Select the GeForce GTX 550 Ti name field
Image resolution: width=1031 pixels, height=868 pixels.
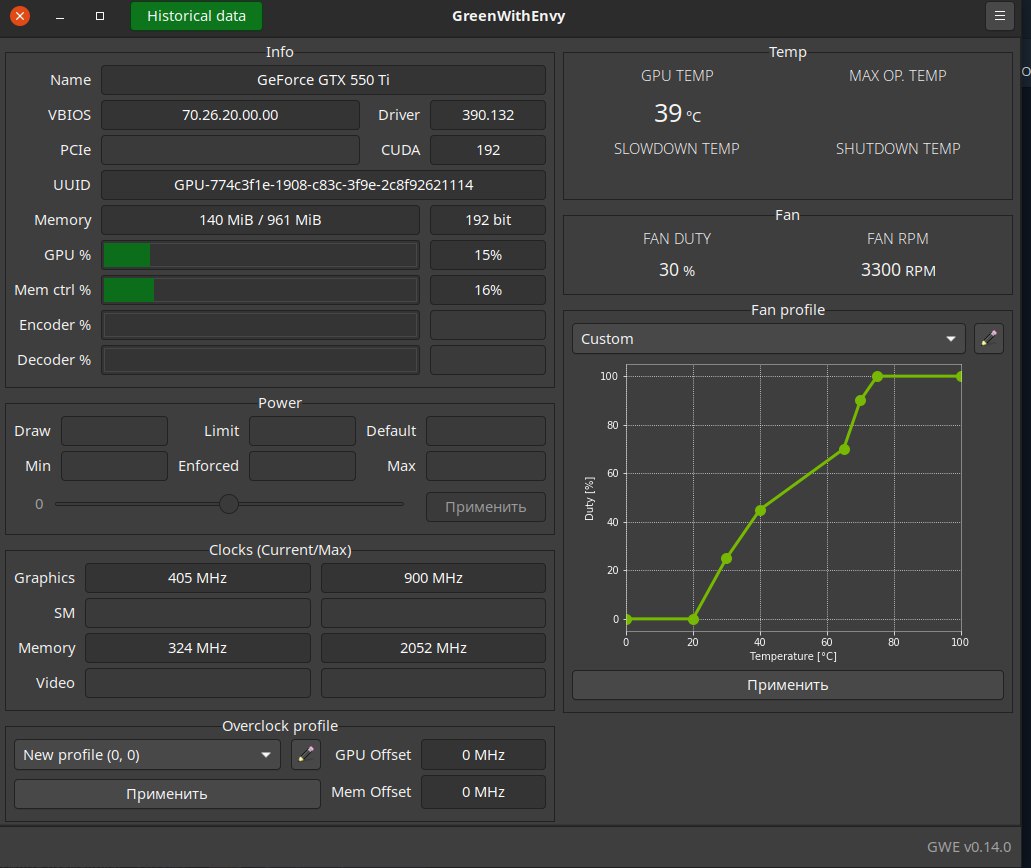[323, 80]
